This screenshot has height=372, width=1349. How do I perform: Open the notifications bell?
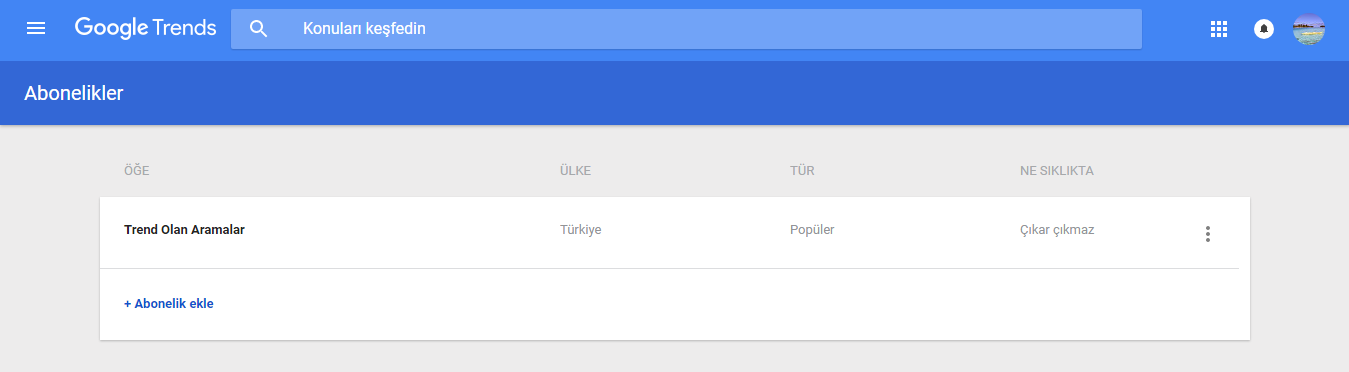click(x=1264, y=29)
